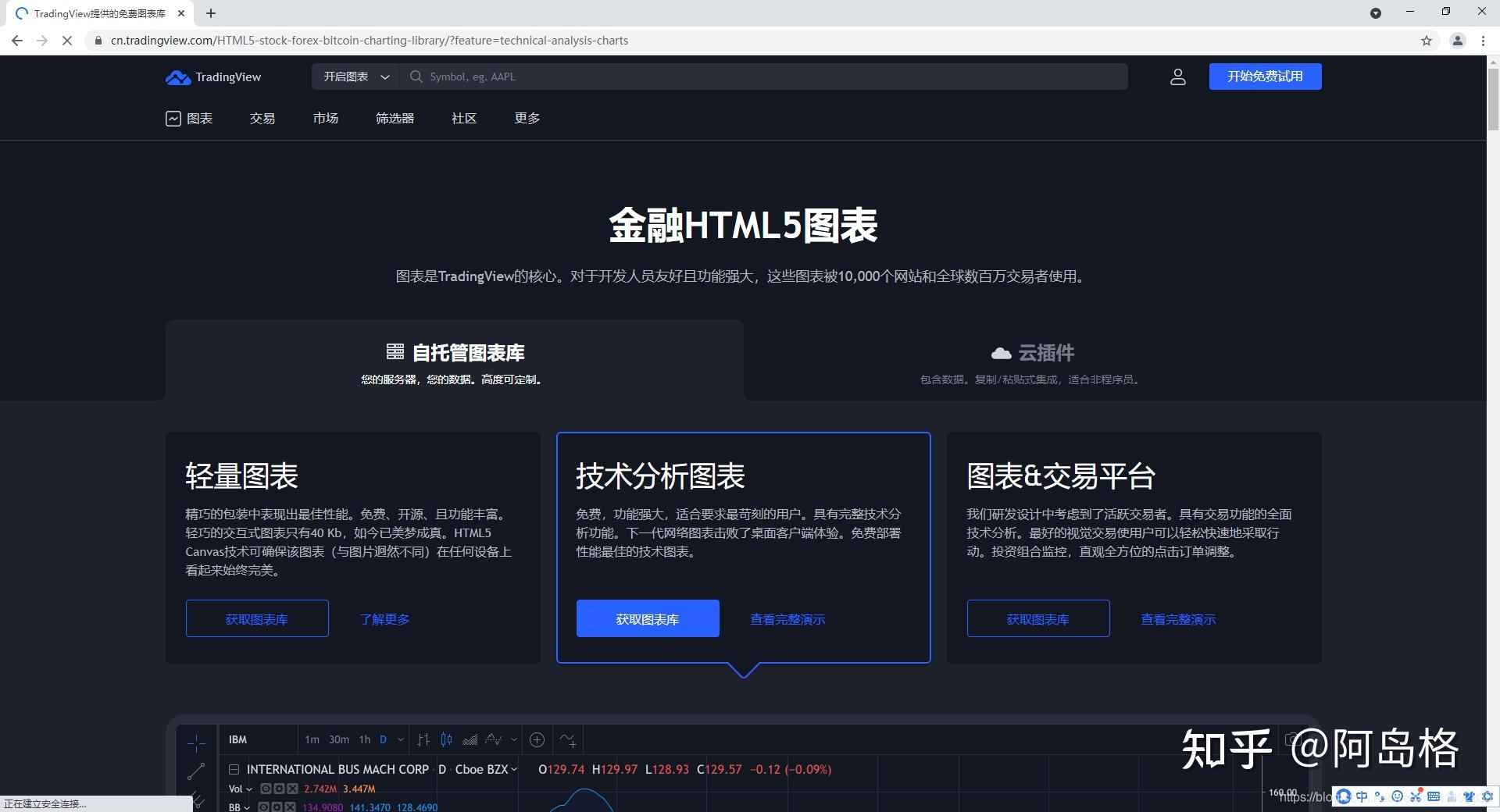1500x812 pixels.
Task: Open the 社区 nav menu
Action: point(464,119)
